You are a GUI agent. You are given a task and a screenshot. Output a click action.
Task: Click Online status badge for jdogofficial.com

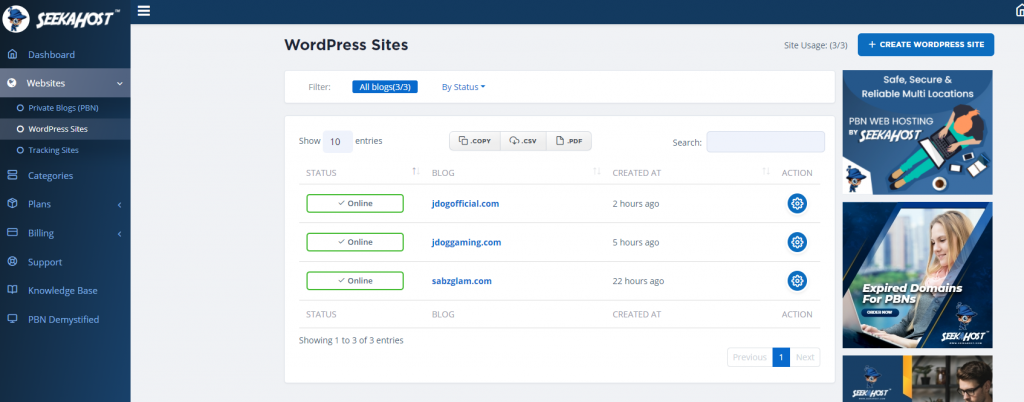click(355, 204)
